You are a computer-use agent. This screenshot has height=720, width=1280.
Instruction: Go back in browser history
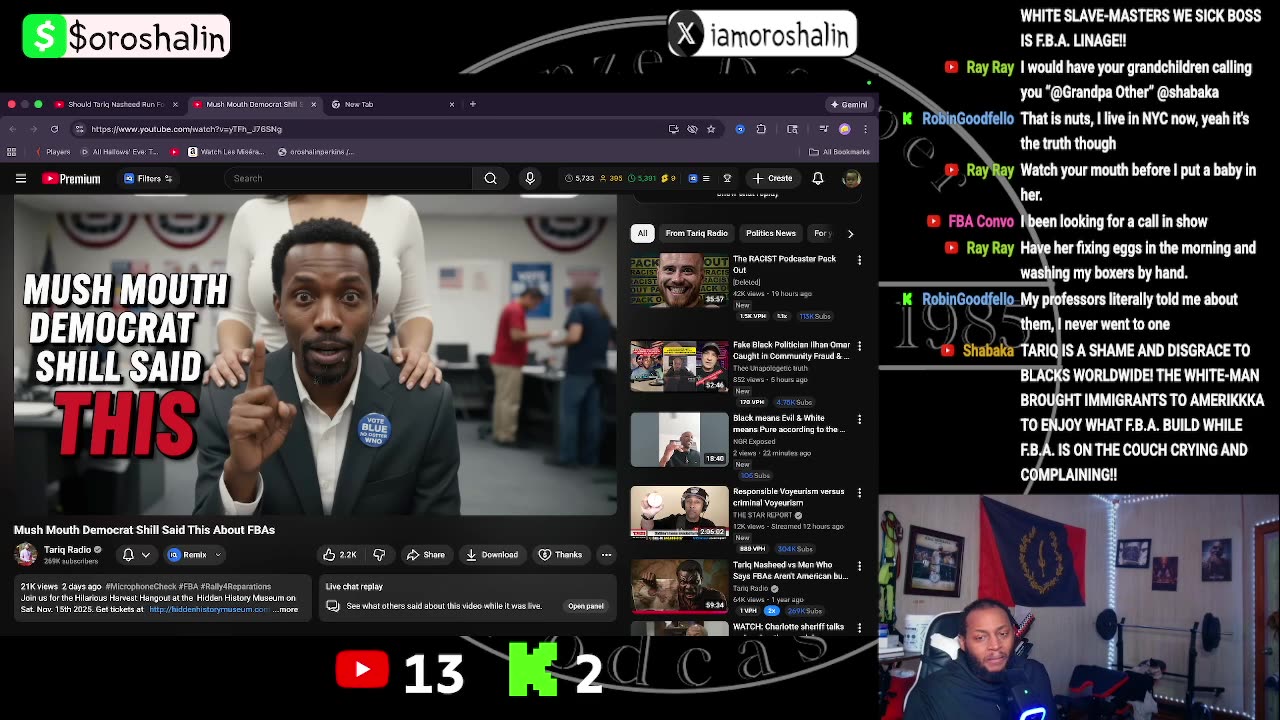(12, 129)
